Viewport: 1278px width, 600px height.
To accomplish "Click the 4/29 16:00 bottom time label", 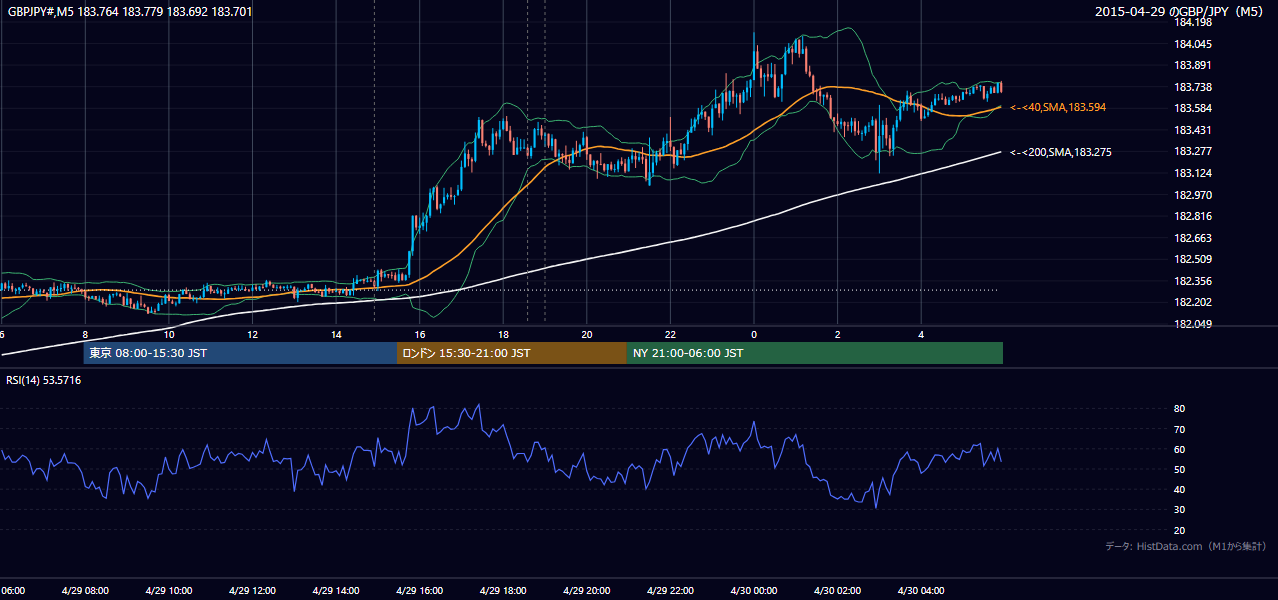I will pos(419,590).
